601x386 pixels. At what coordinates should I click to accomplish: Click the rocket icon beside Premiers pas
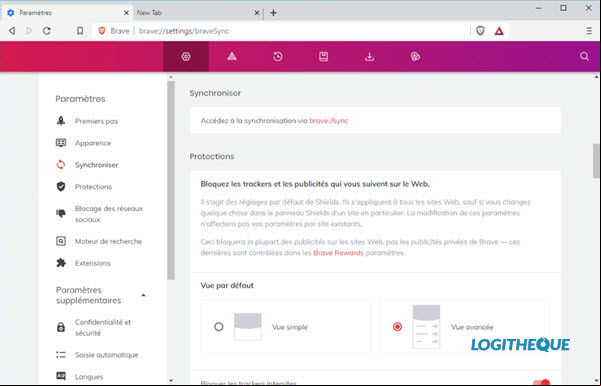coord(61,121)
